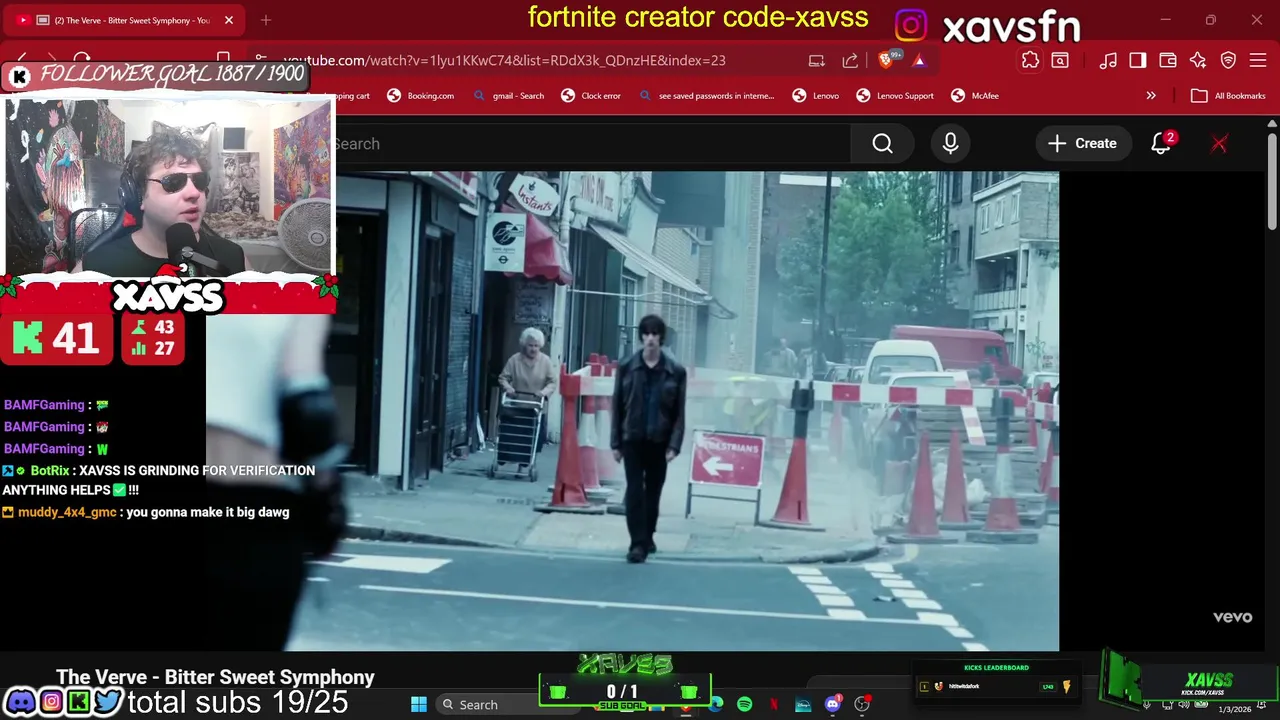Click the red X icon near notifications
This screenshot has width=1280, height=720.
(x=1219, y=144)
